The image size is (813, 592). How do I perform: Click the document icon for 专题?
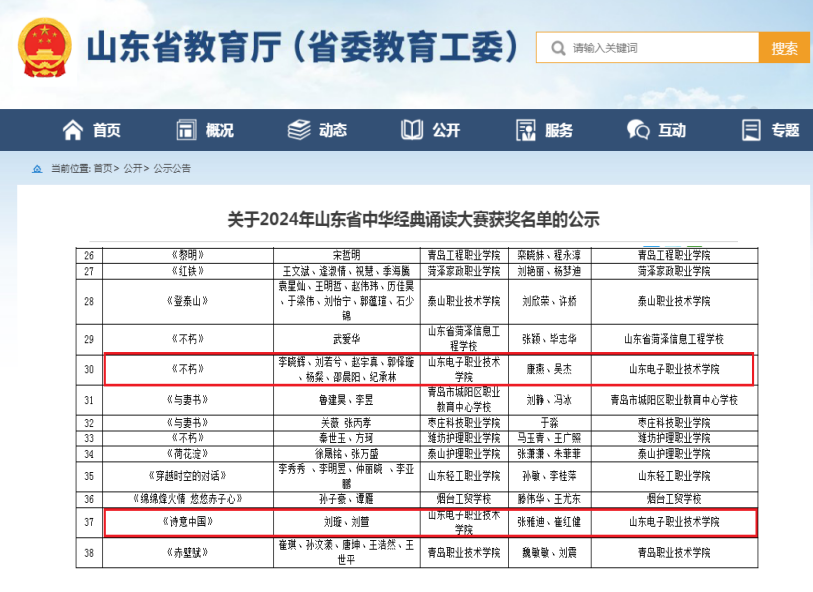[752, 130]
